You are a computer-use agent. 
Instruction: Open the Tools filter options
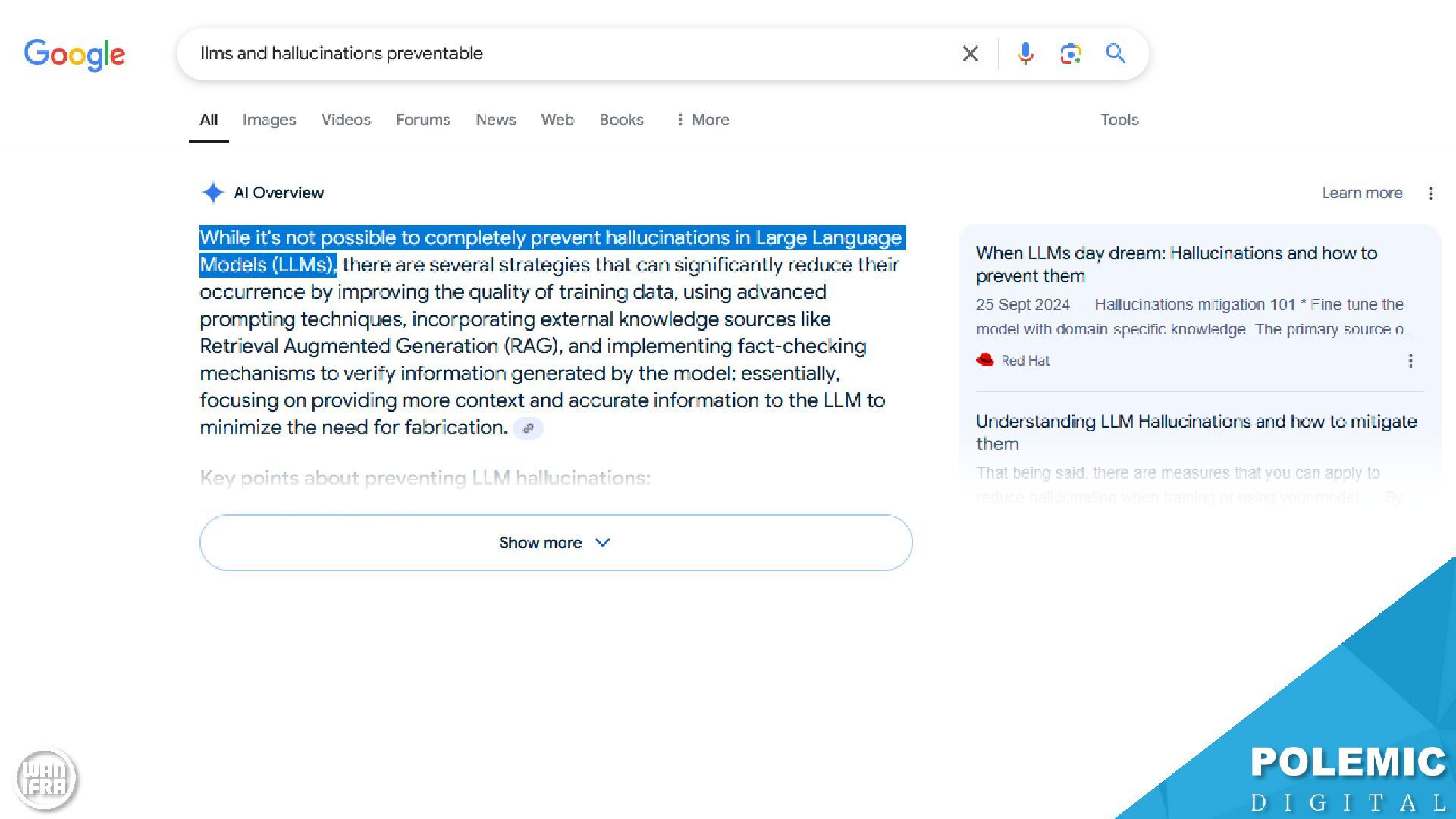point(1119,120)
